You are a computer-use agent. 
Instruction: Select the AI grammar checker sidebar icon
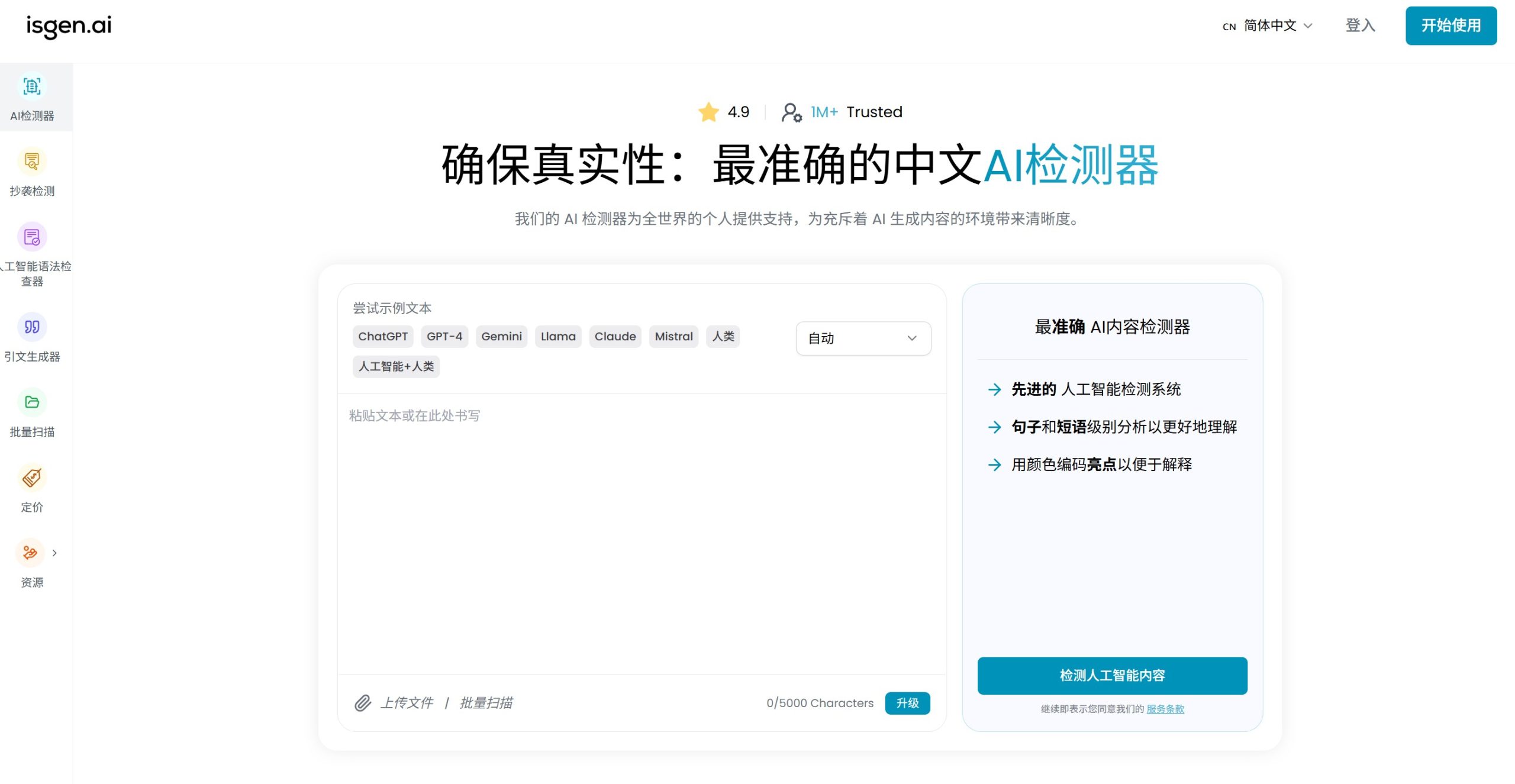click(x=32, y=237)
